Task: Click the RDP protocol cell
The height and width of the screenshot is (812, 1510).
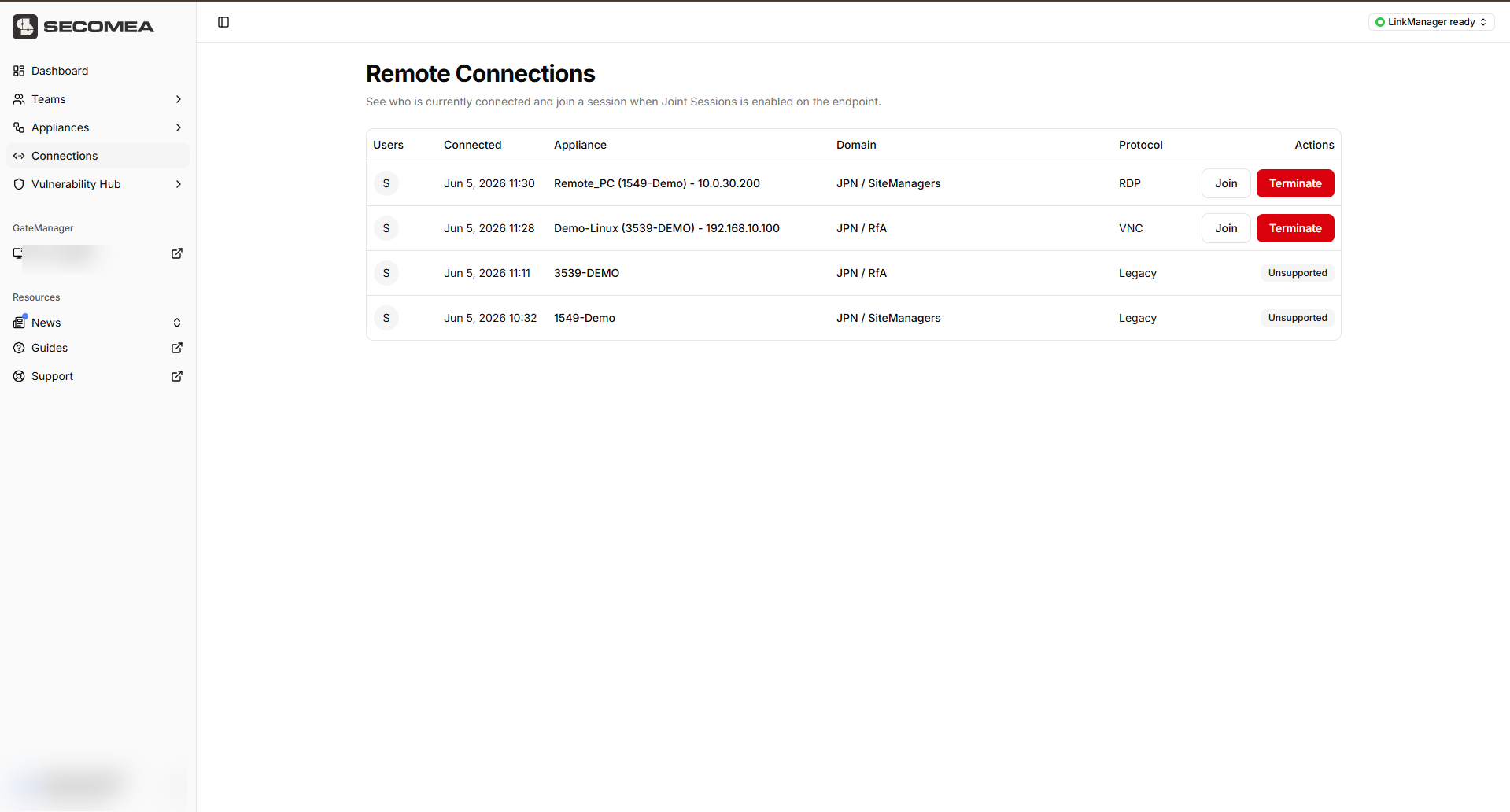Action: coord(1130,183)
